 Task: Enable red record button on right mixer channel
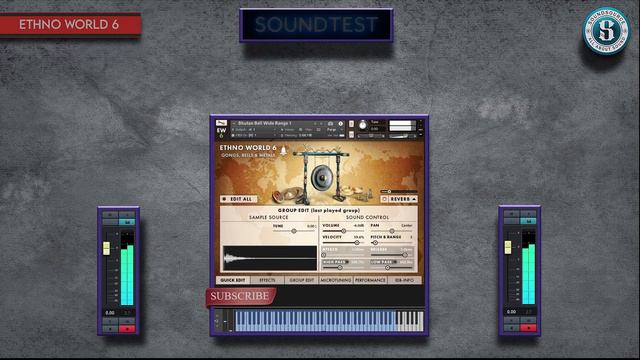[528, 327]
